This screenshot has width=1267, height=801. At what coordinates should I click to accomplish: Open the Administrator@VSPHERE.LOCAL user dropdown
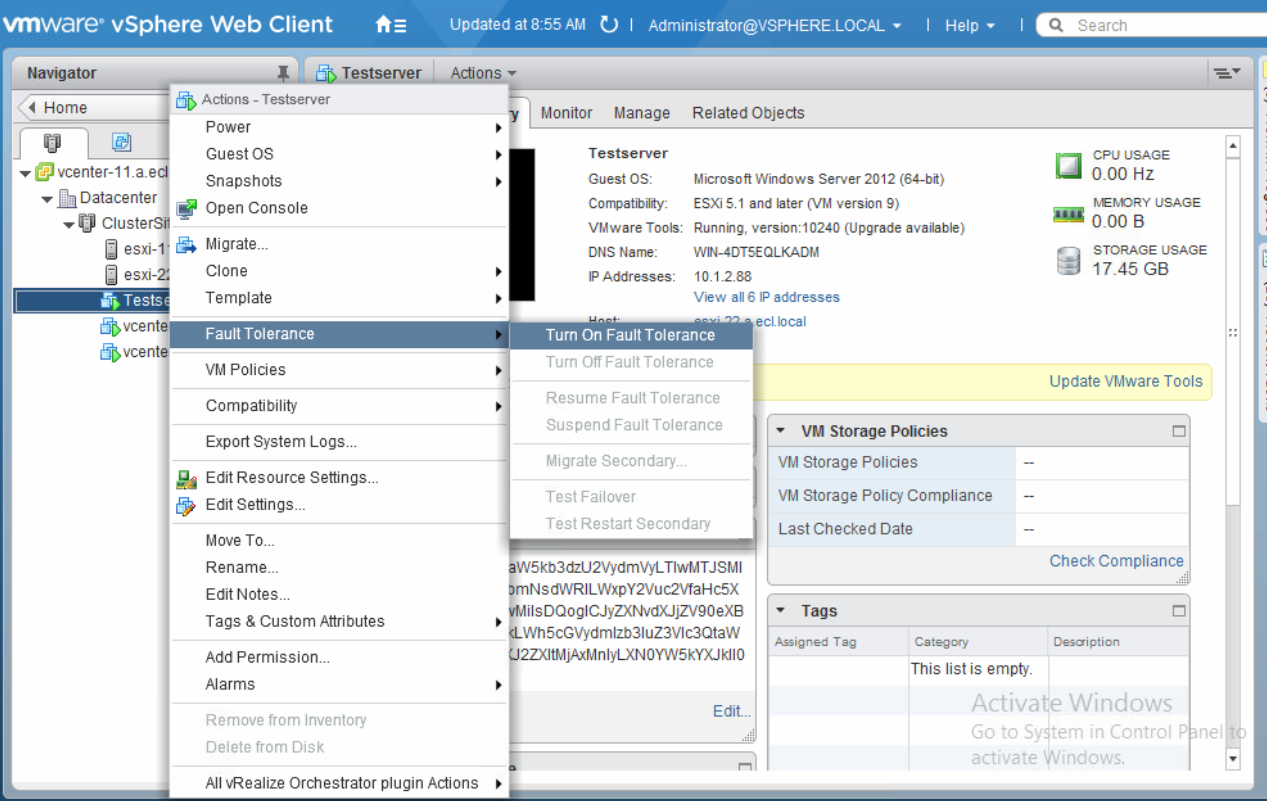click(774, 26)
